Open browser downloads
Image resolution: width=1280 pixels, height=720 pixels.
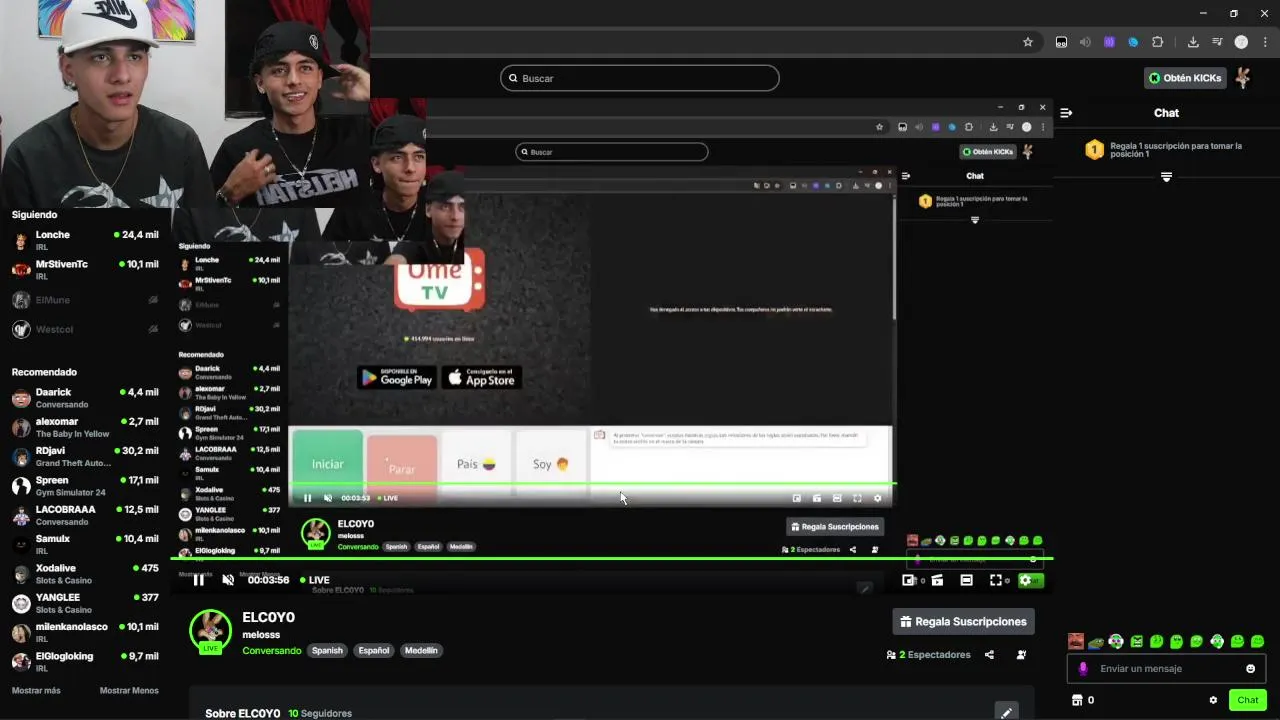(x=1193, y=42)
